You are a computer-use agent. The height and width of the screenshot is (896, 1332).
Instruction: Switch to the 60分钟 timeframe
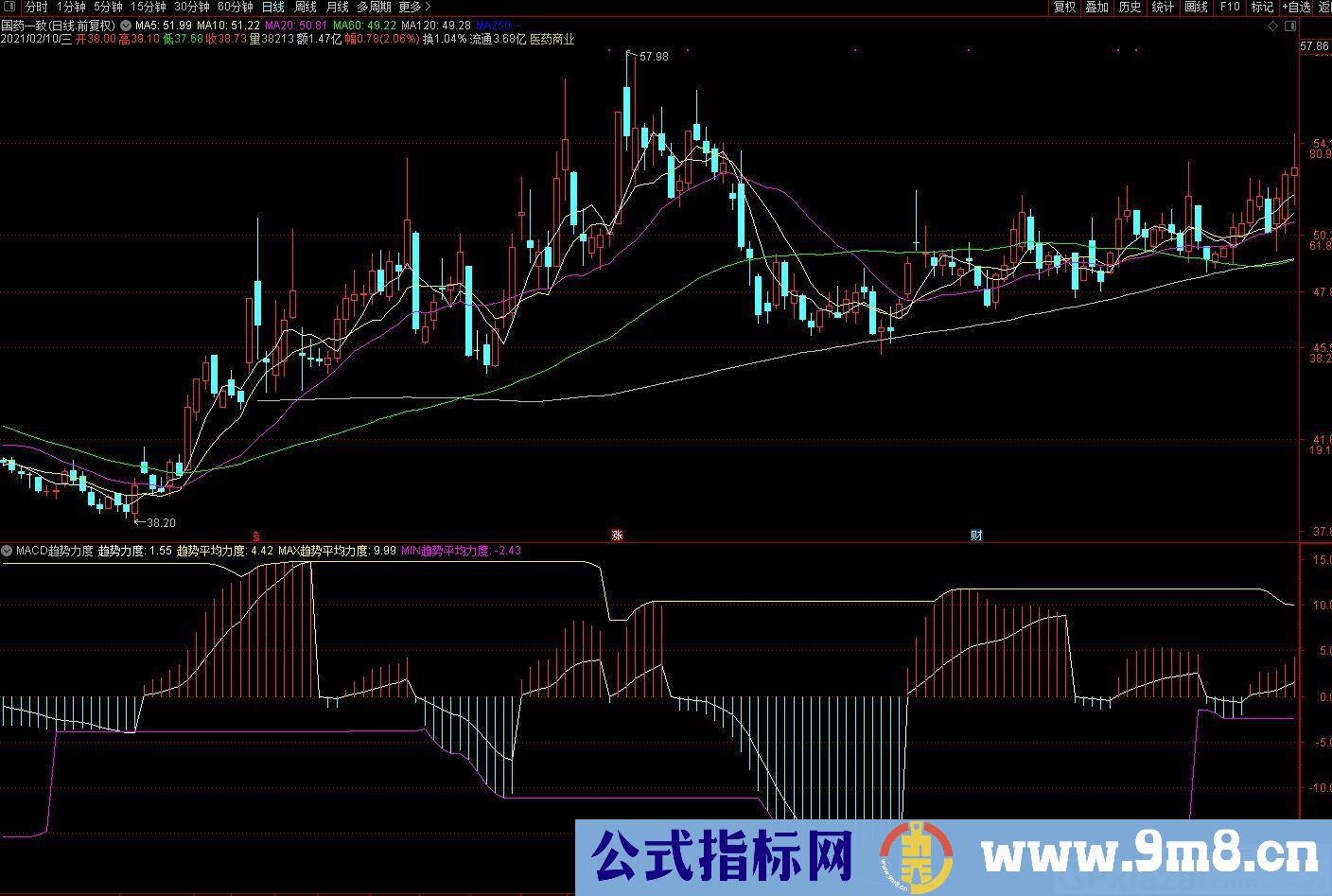coord(235,7)
